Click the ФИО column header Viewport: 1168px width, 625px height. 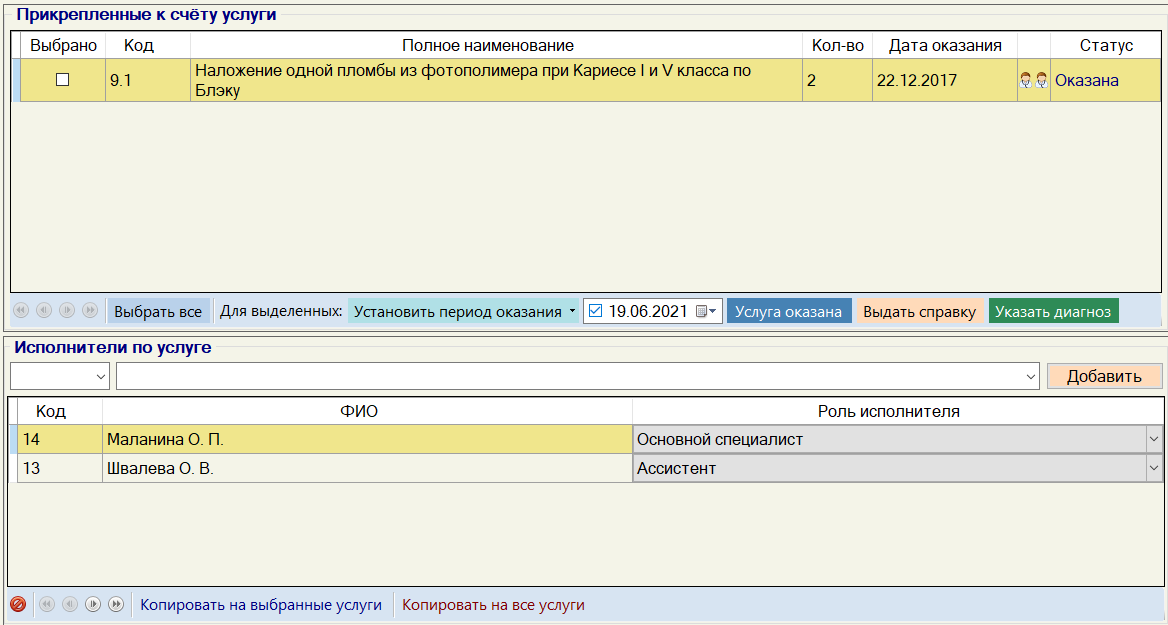(x=367, y=411)
